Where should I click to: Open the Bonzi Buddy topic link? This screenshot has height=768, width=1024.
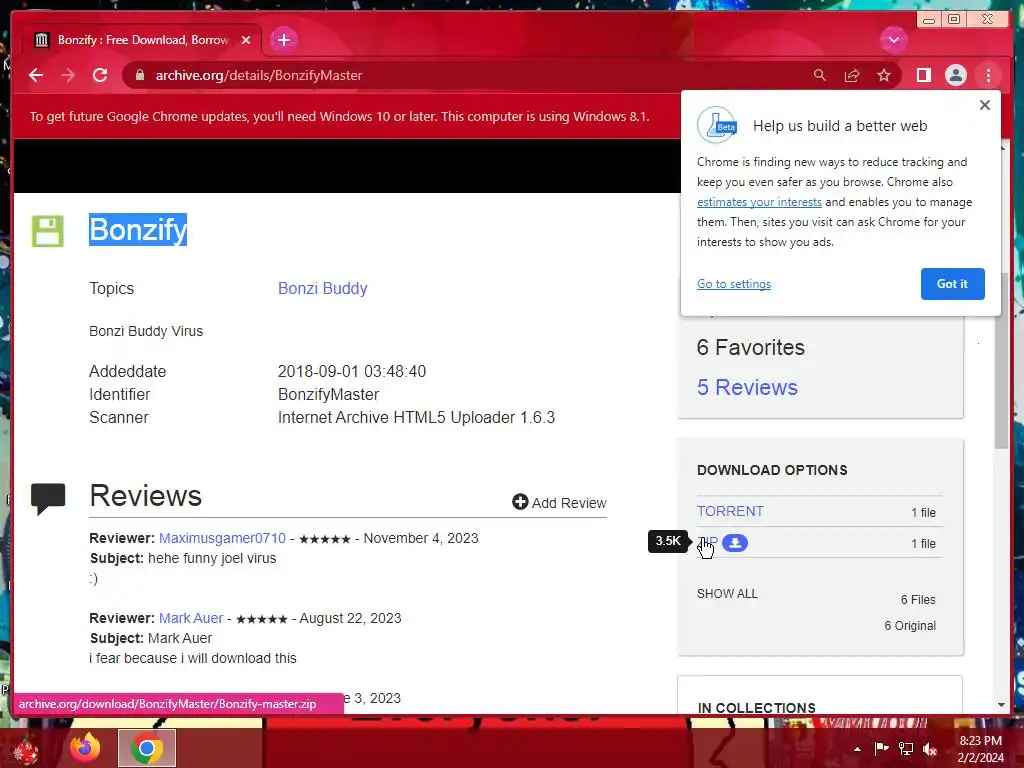[x=323, y=288]
